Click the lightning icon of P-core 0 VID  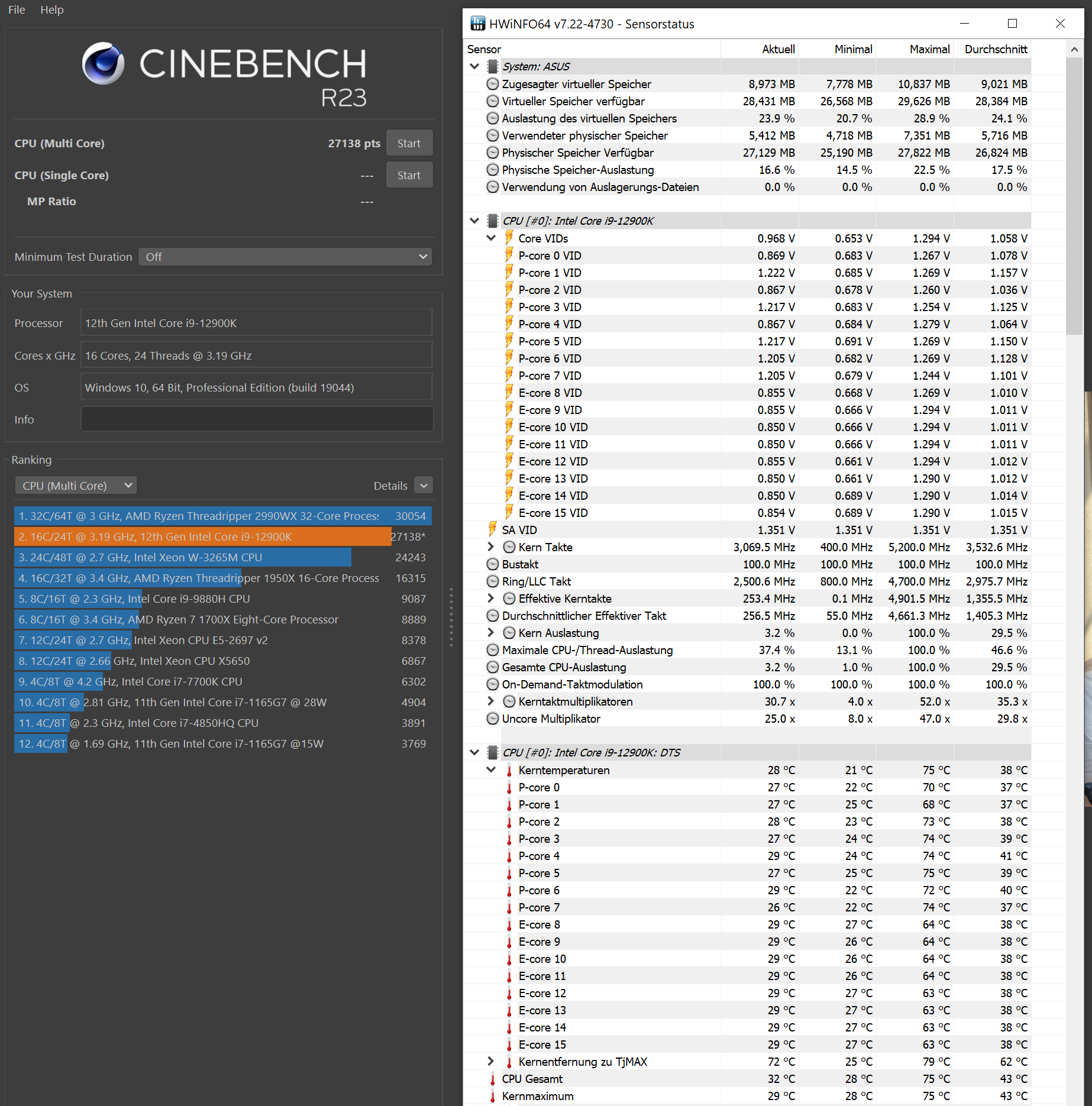[x=509, y=255]
